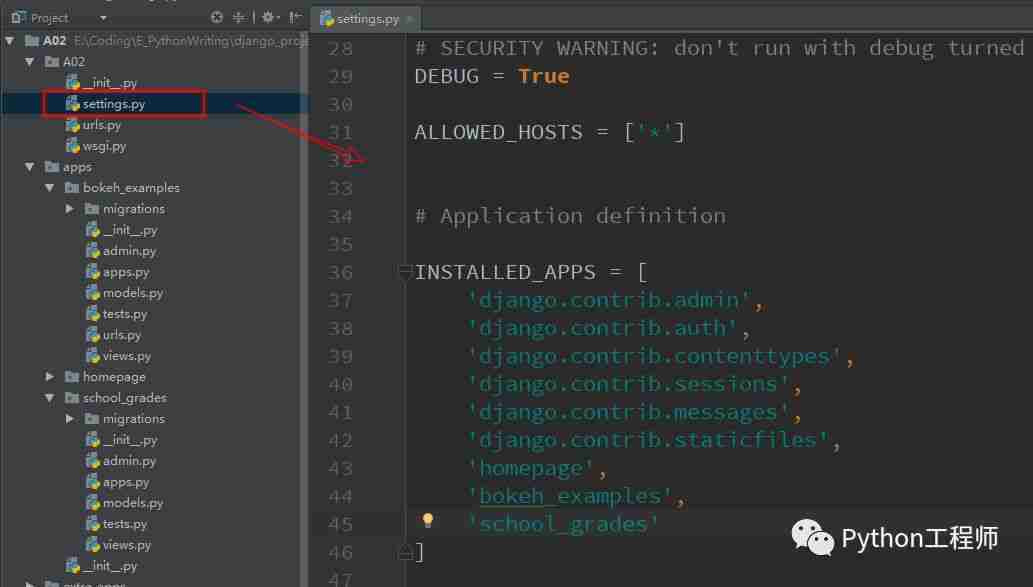Collapse the apps folder
The image size is (1033, 587).
click(x=30, y=167)
